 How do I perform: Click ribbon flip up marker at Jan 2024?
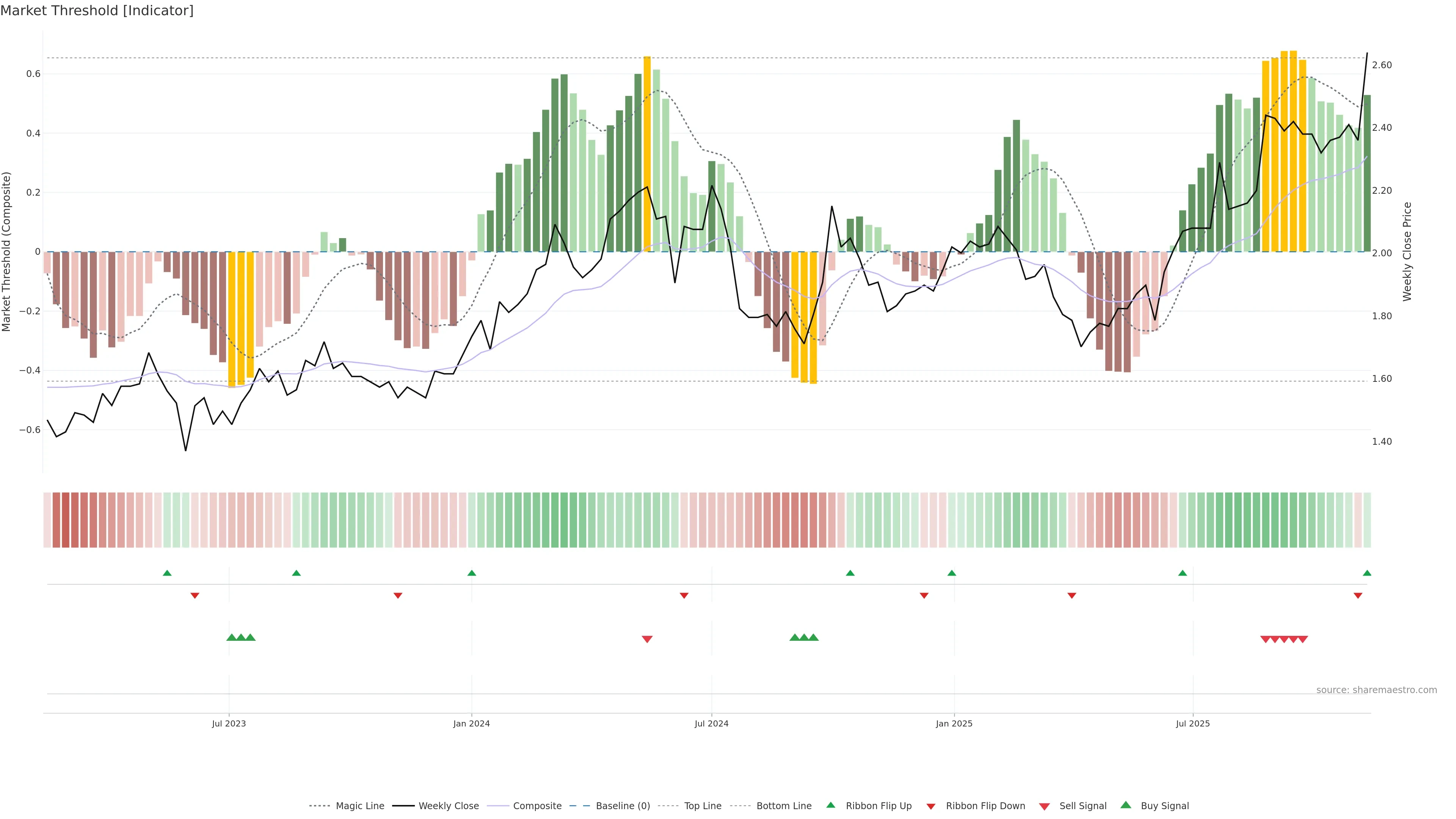pyautogui.click(x=472, y=573)
